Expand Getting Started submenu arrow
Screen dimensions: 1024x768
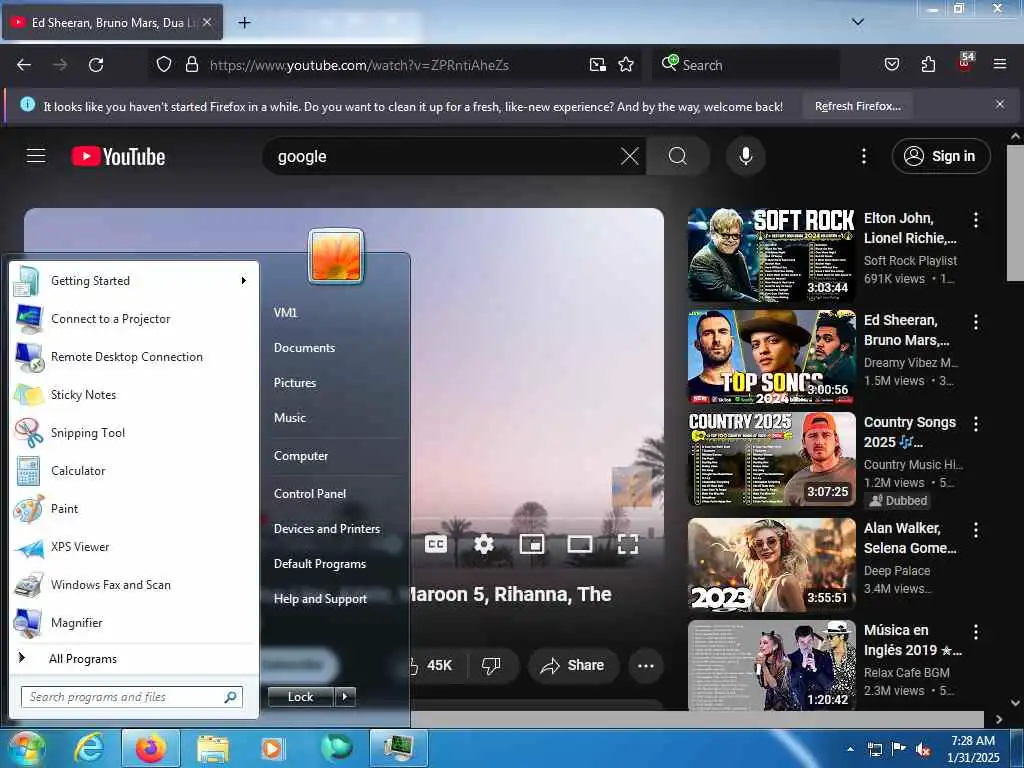(x=243, y=281)
